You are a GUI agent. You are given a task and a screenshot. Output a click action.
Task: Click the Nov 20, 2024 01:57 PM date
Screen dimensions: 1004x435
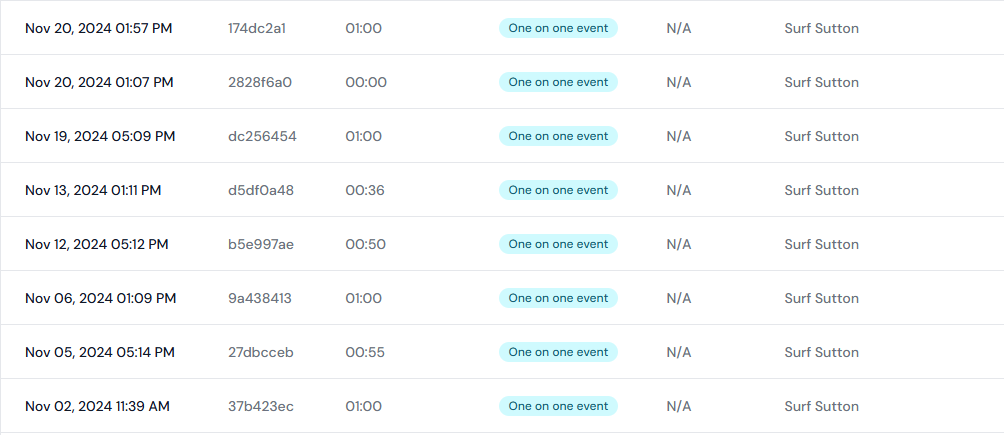pyautogui.click(x=98, y=28)
